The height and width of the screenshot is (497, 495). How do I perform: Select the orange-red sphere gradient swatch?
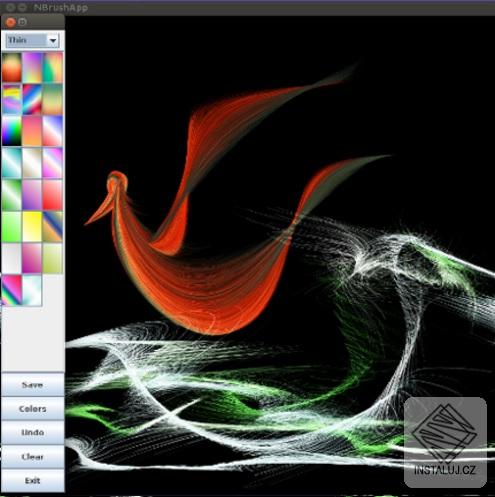click(x=12, y=68)
